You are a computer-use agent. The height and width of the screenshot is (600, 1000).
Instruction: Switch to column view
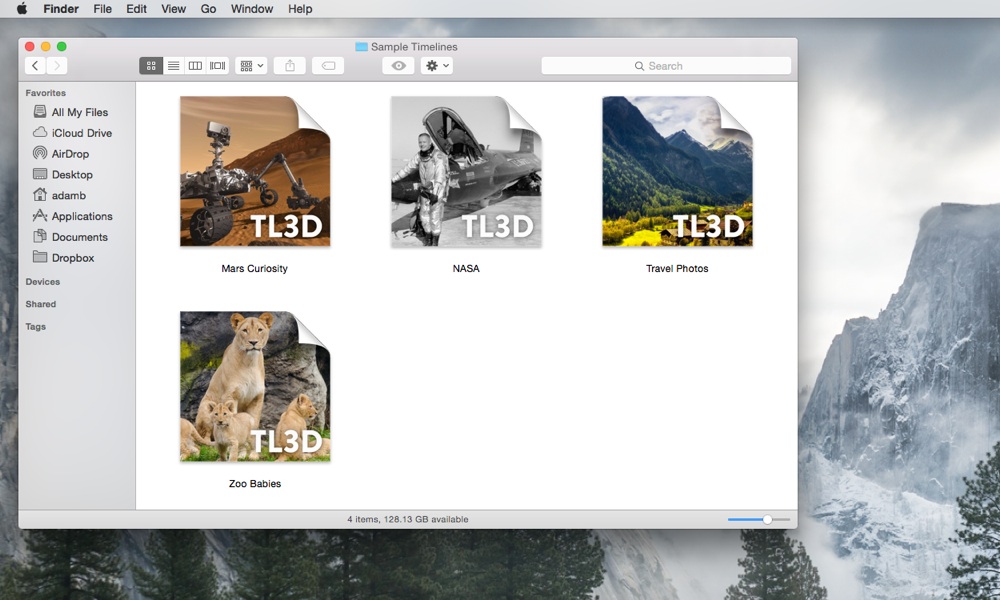coord(195,66)
